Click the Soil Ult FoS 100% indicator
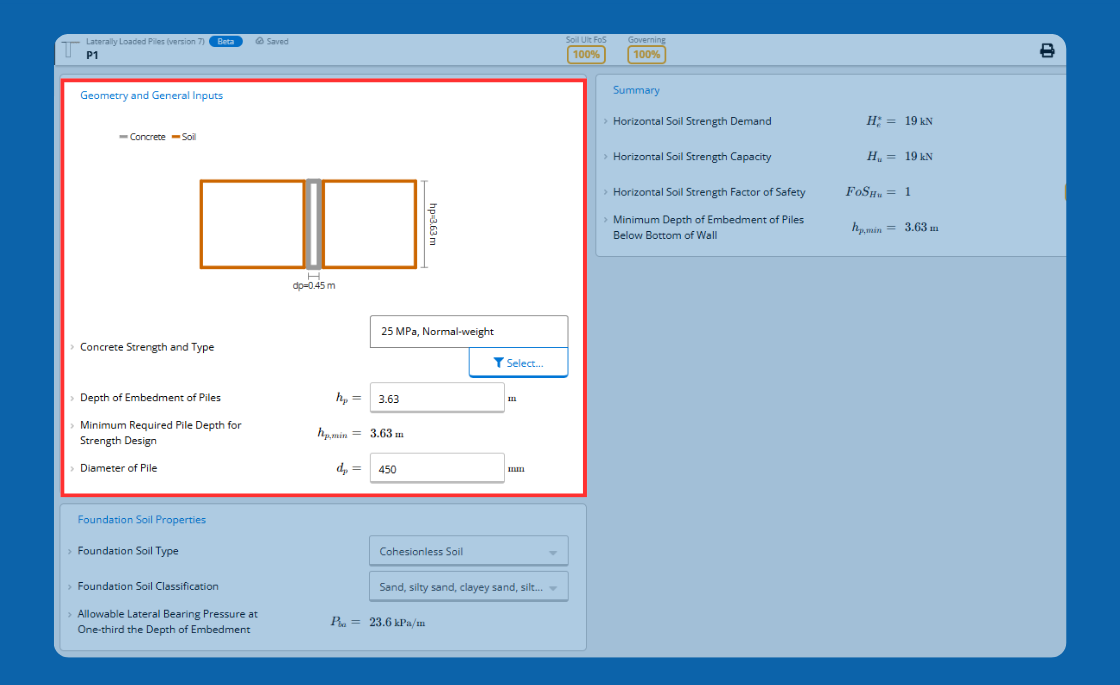The image size is (1120, 685). (586, 54)
